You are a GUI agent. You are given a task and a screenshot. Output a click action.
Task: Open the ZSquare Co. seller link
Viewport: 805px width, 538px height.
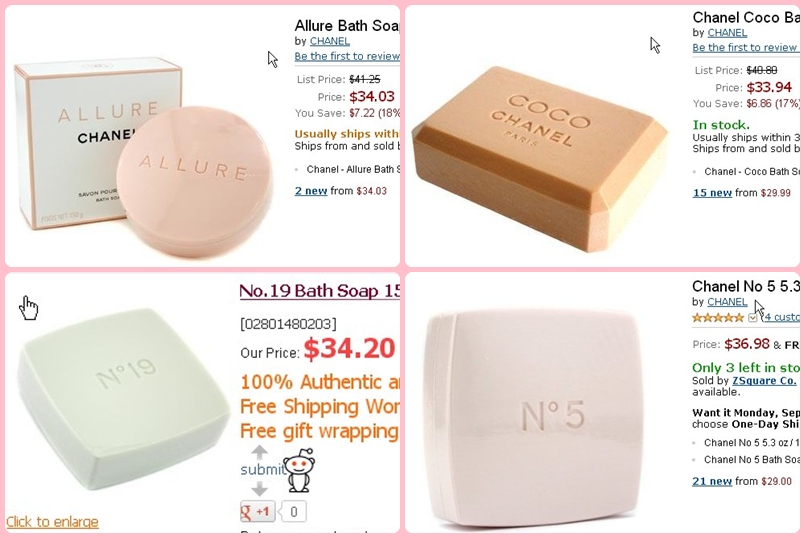[764, 380]
